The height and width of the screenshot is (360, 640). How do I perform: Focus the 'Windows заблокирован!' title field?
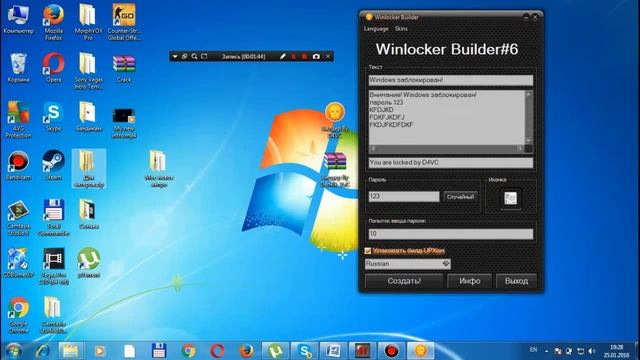(x=451, y=80)
